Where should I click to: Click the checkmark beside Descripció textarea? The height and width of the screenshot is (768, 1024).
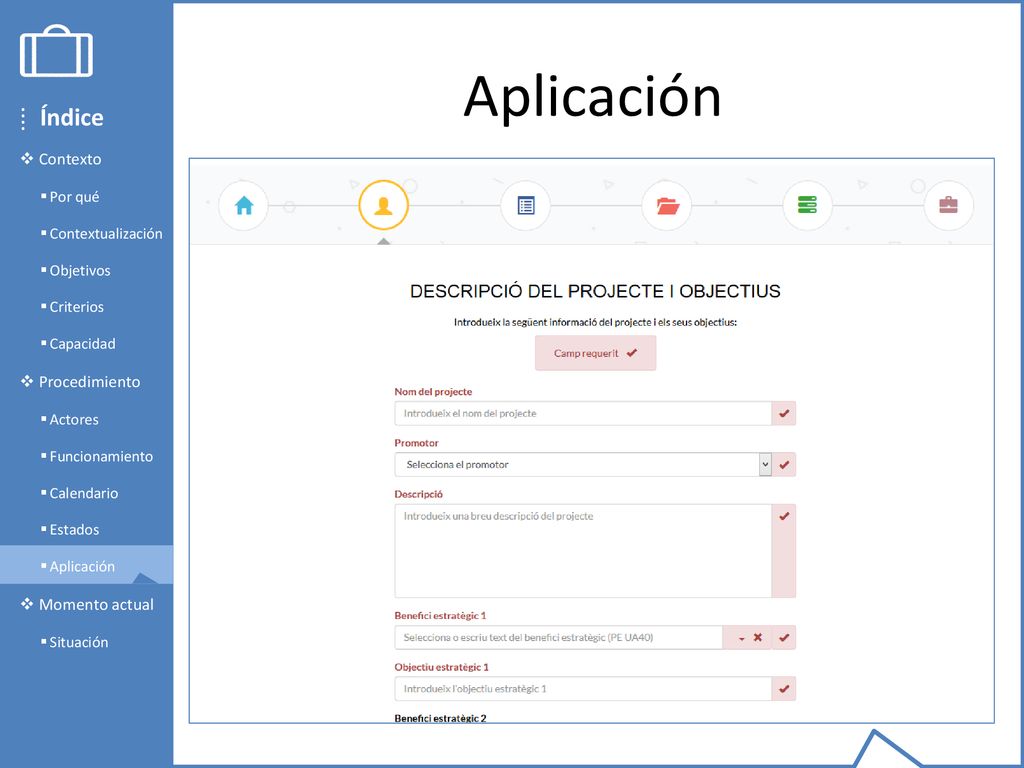click(784, 551)
